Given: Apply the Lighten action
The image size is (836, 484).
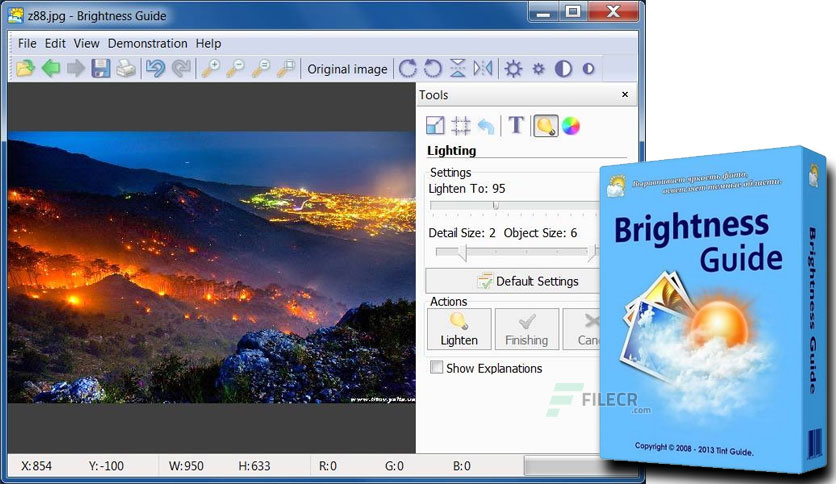Looking at the screenshot, I should [459, 329].
